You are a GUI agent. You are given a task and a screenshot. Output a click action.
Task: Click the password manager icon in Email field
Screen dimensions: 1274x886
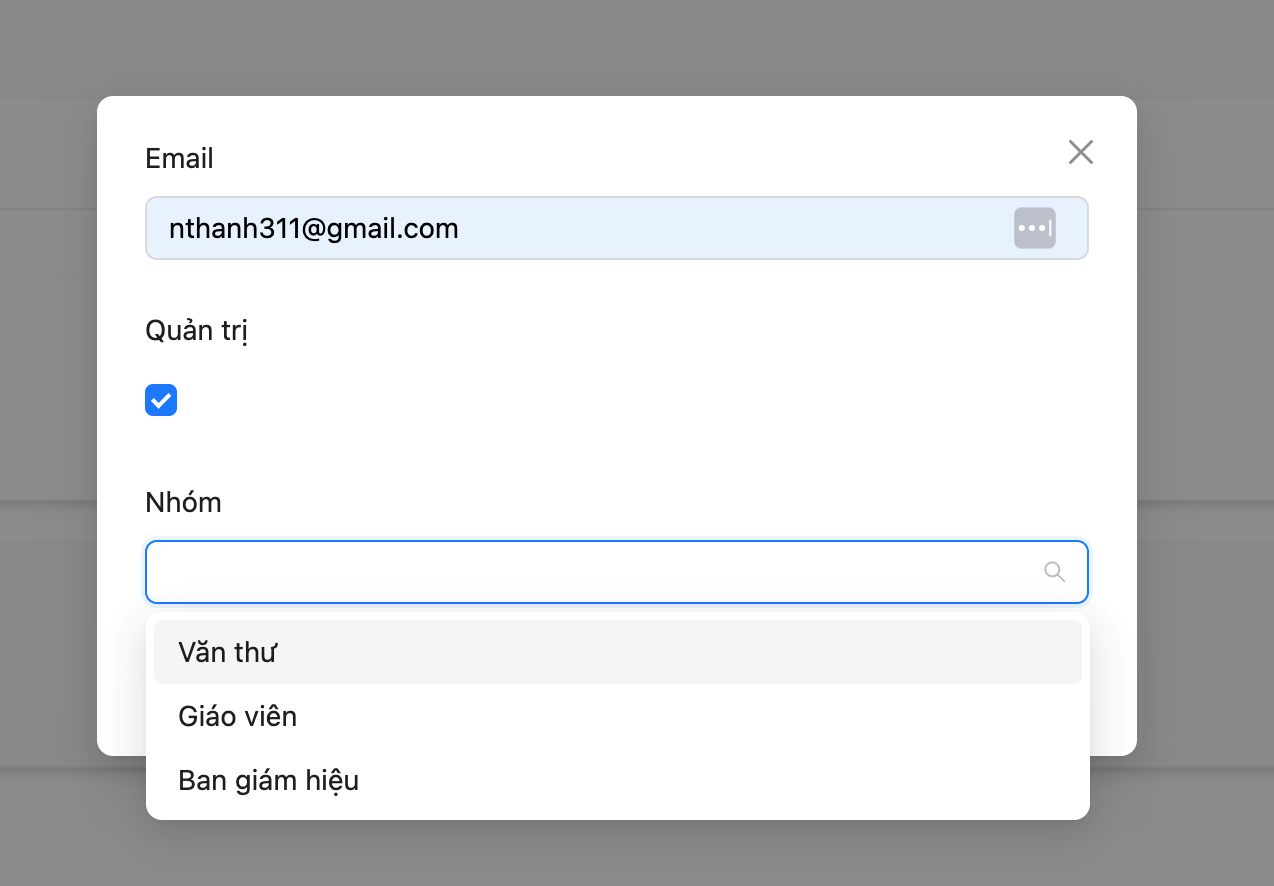tap(1034, 228)
